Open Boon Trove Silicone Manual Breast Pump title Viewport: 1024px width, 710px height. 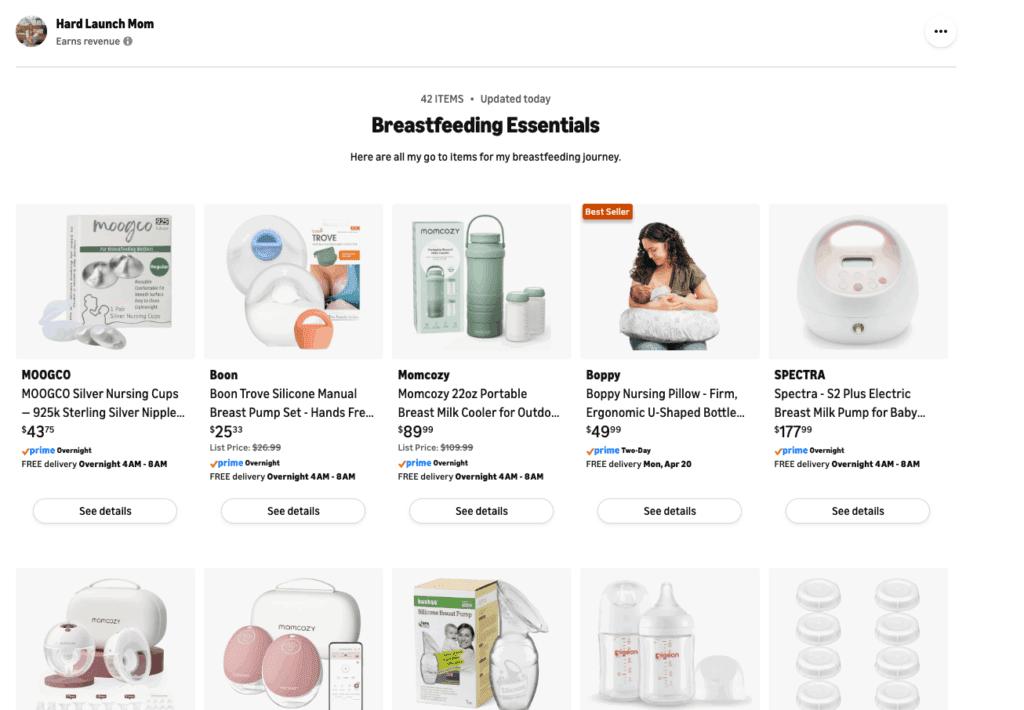pos(291,403)
